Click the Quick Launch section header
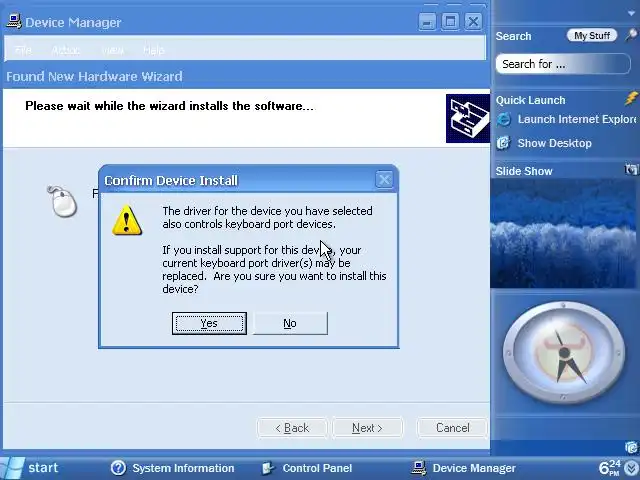Screen dimensions: 640x480 (531, 100)
